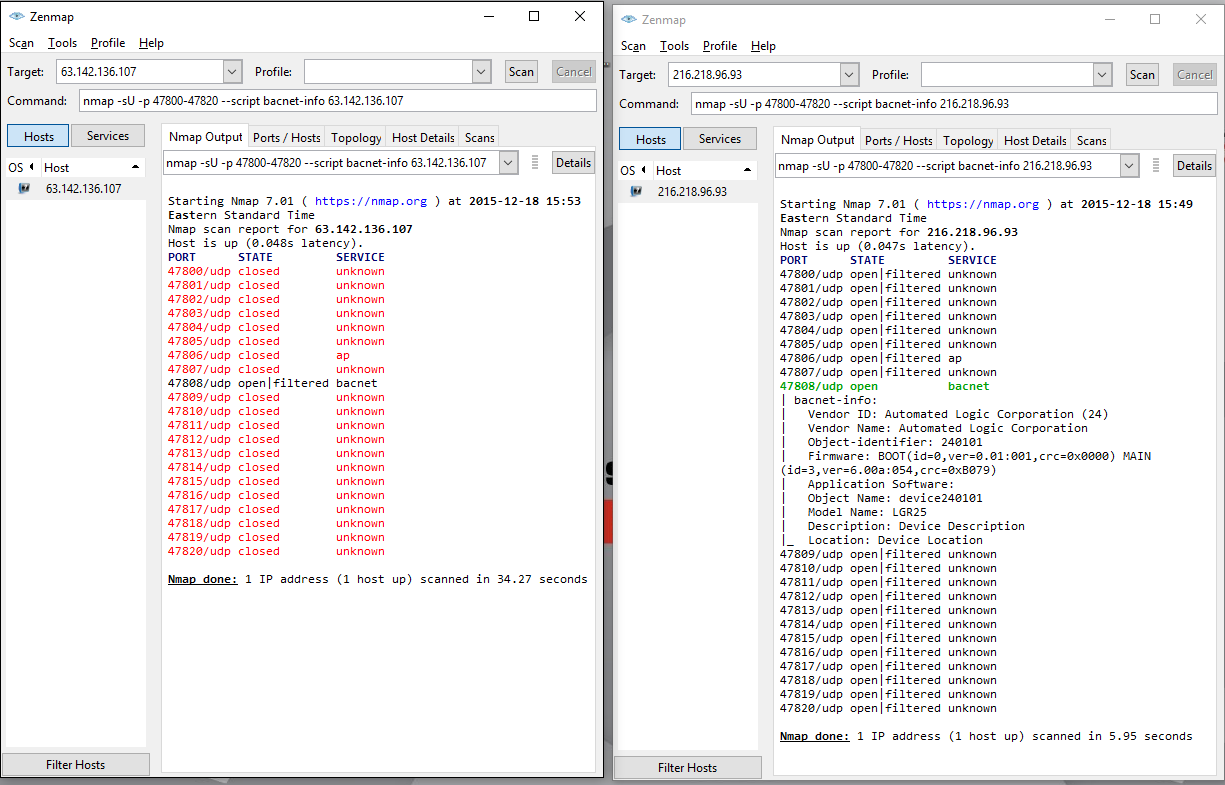The image size is (1225, 785).
Task: Switch to Topology tab in right window
Action: point(968,141)
